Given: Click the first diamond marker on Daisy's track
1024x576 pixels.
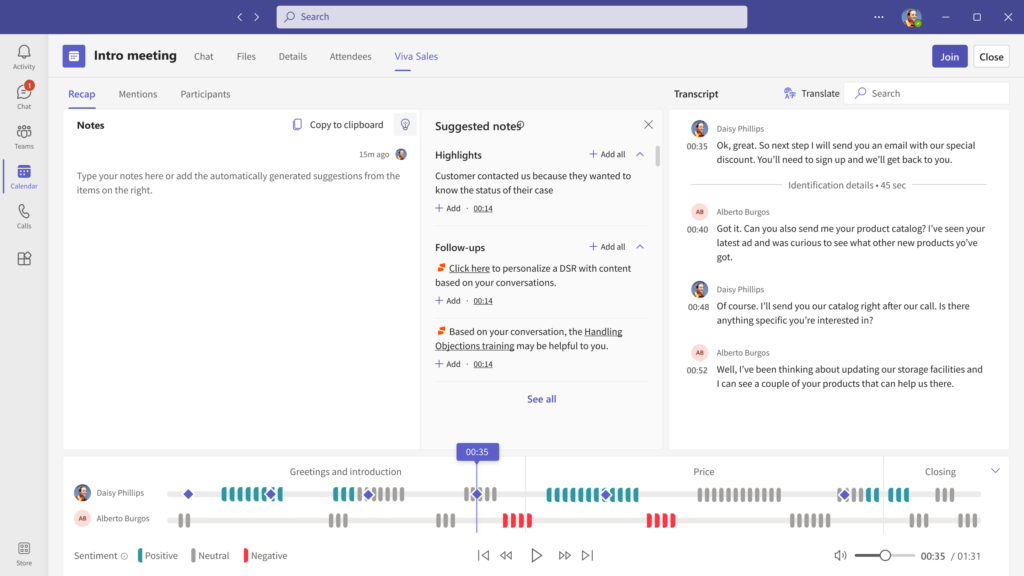Looking at the screenshot, I should click(188, 494).
